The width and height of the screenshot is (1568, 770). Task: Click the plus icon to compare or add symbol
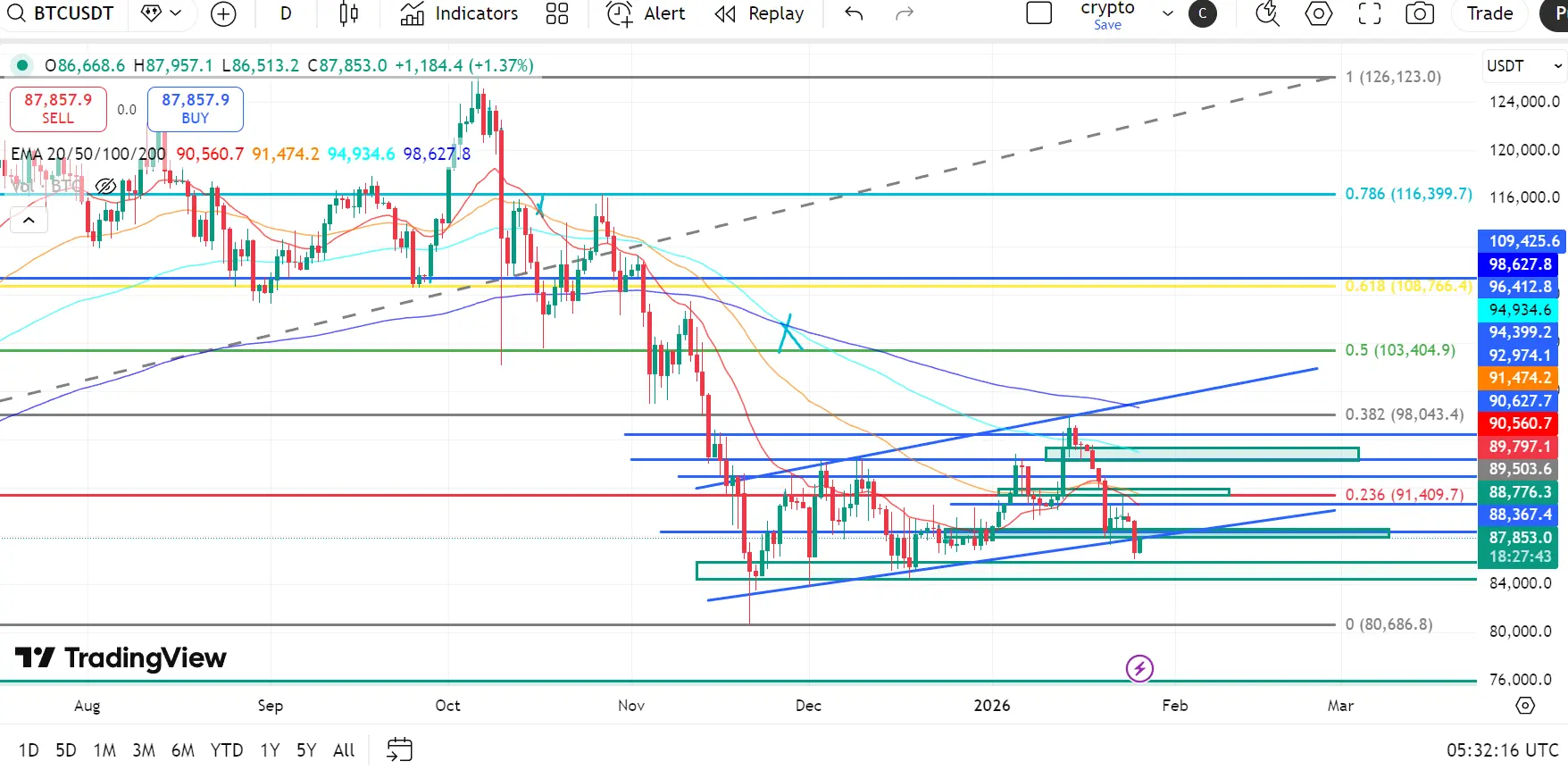click(223, 13)
